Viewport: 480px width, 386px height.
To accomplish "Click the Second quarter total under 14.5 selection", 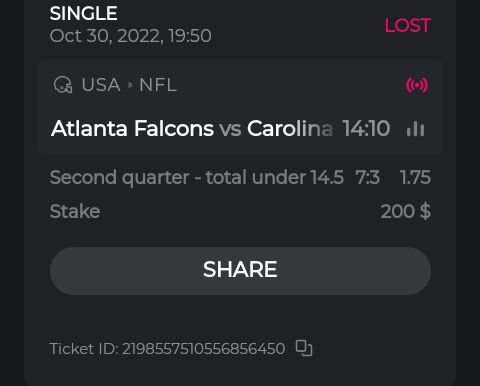I will tap(196, 177).
